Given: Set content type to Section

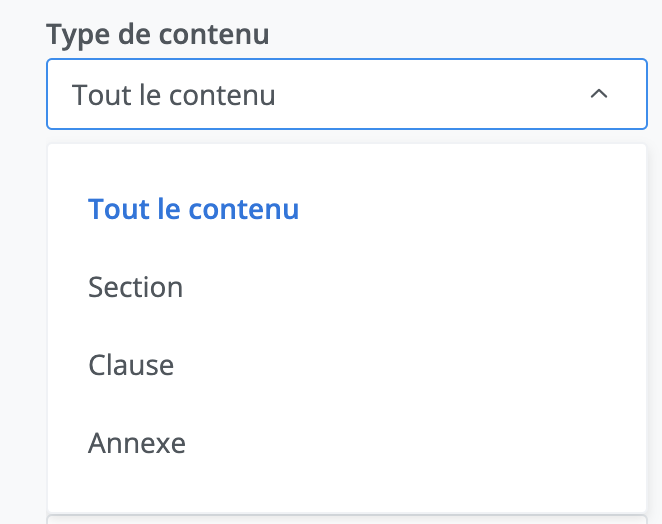Looking at the screenshot, I should [x=136, y=287].
